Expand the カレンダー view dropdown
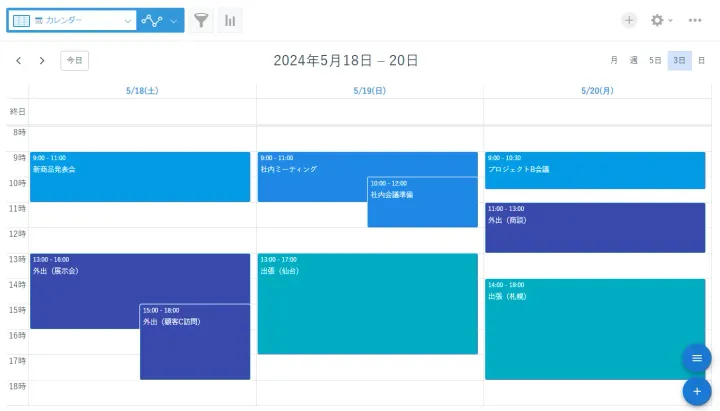The image size is (720, 411). [x=128, y=20]
